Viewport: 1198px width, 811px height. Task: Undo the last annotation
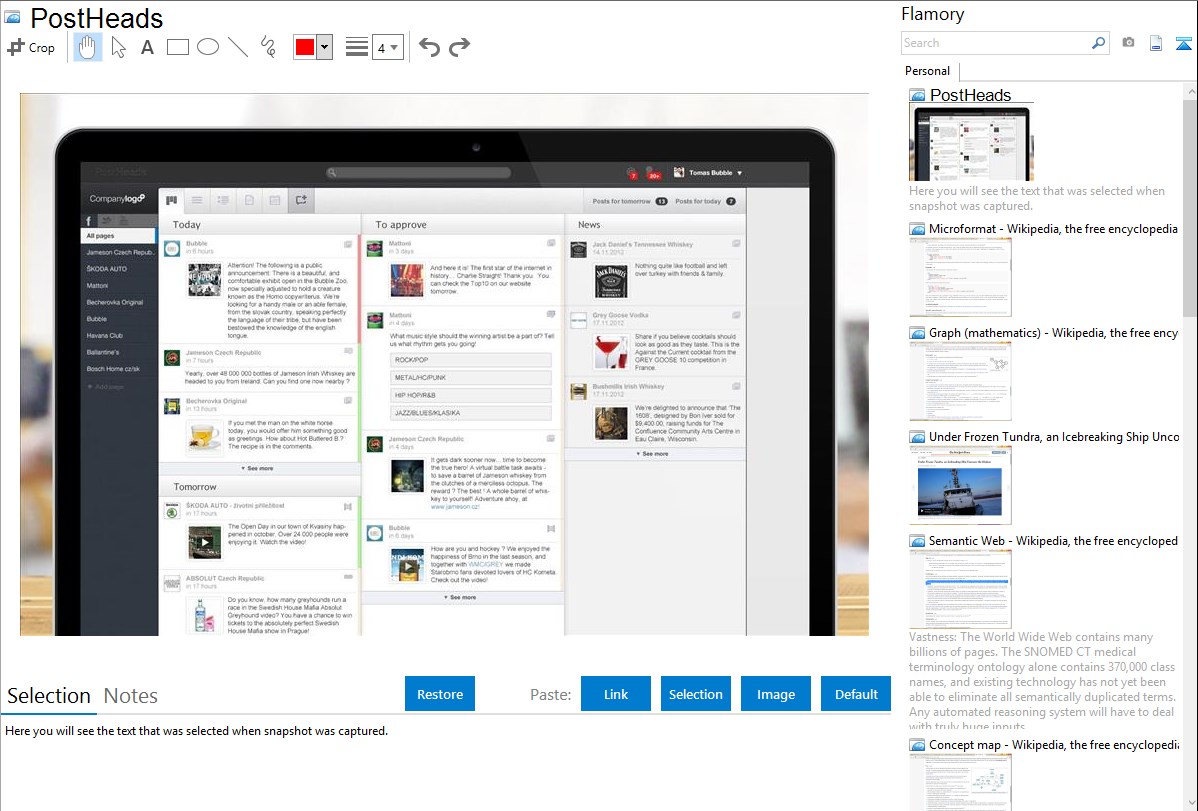point(429,47)
